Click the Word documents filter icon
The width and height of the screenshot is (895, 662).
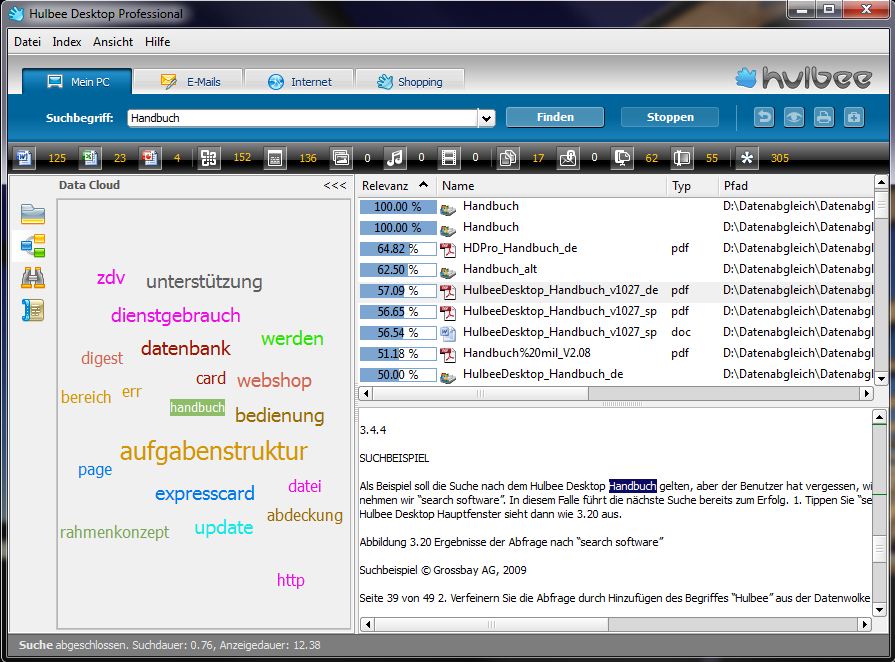tap(25, 157)
